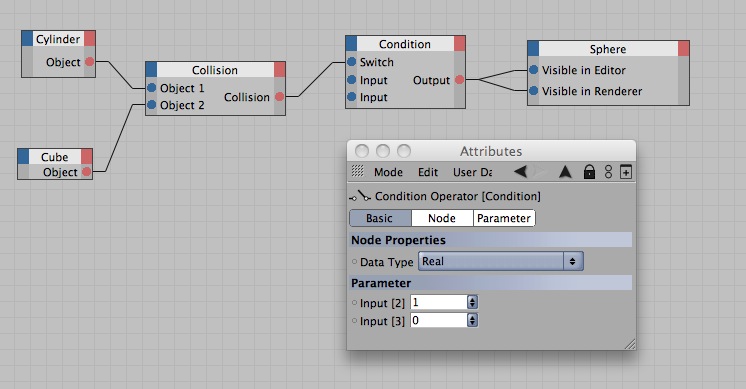Select the Collision node title bar

click(215, 70)
